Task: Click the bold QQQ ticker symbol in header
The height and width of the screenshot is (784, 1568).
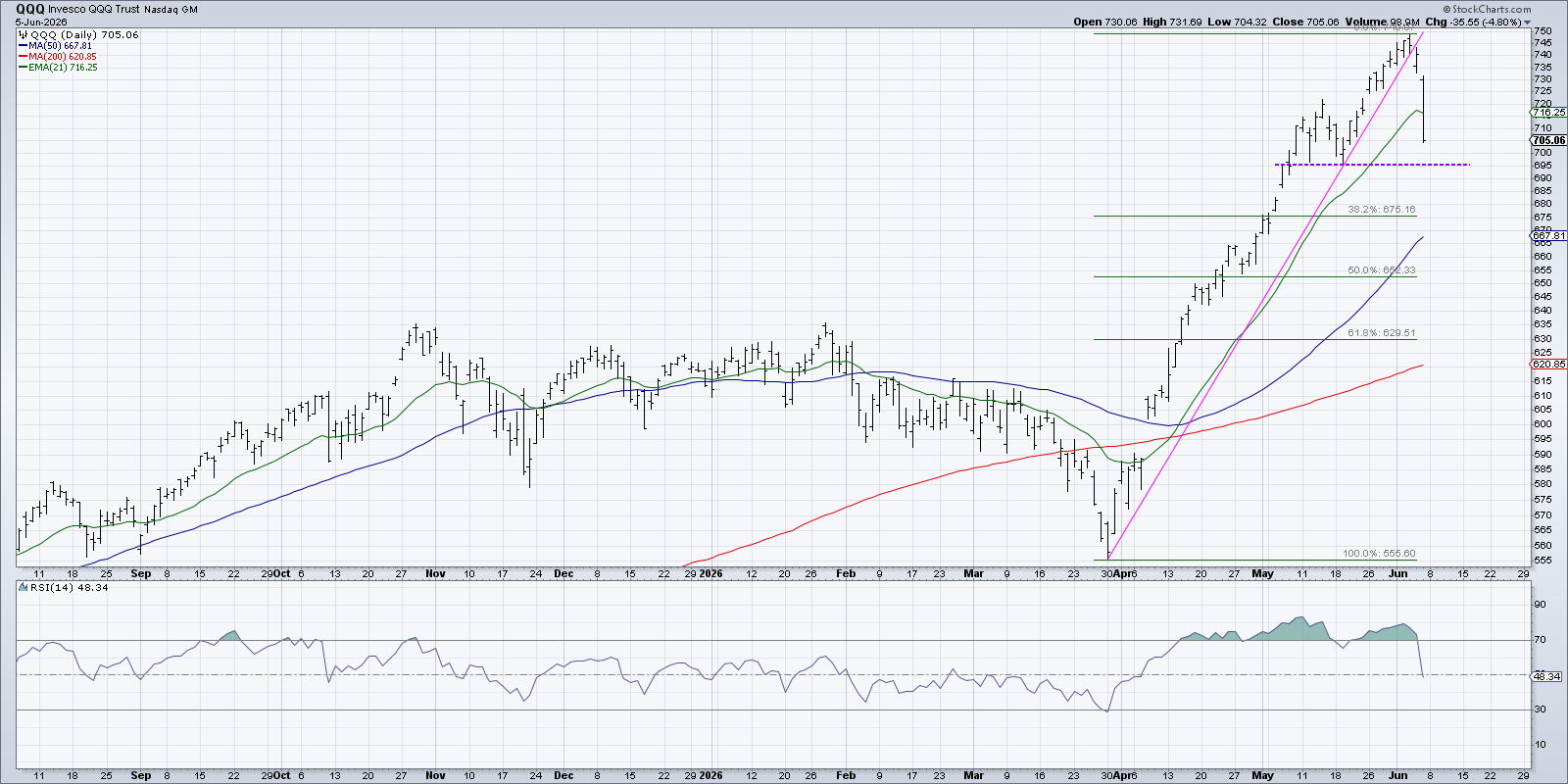Action: tap(30, 9)
